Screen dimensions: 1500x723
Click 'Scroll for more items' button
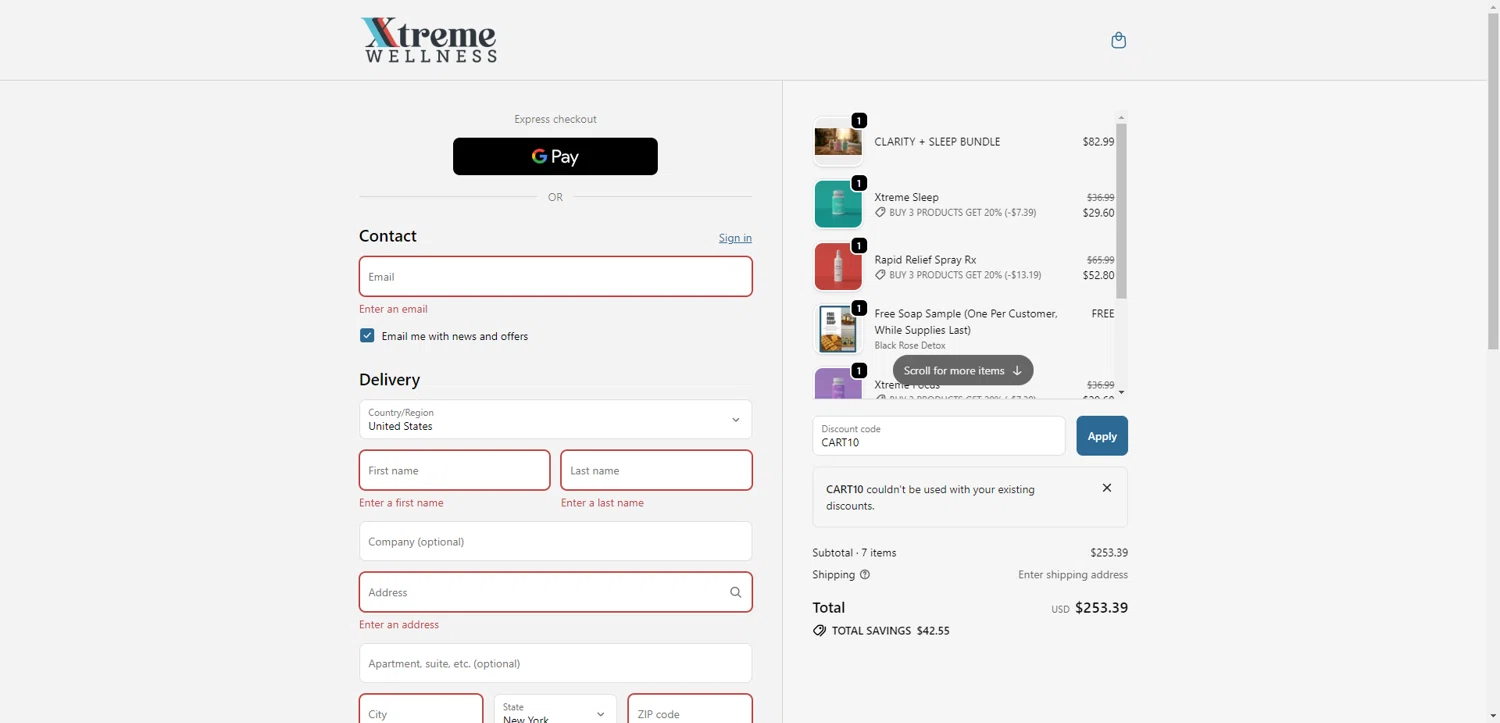tap(963, 370)
